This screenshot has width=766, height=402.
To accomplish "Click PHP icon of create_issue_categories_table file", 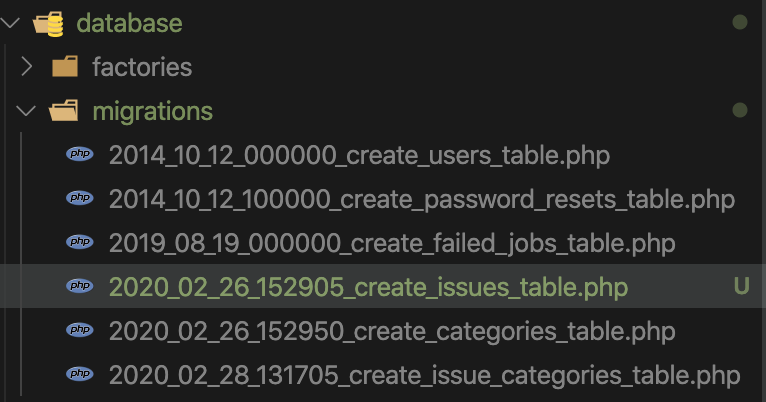I will (x=80, y=374).
